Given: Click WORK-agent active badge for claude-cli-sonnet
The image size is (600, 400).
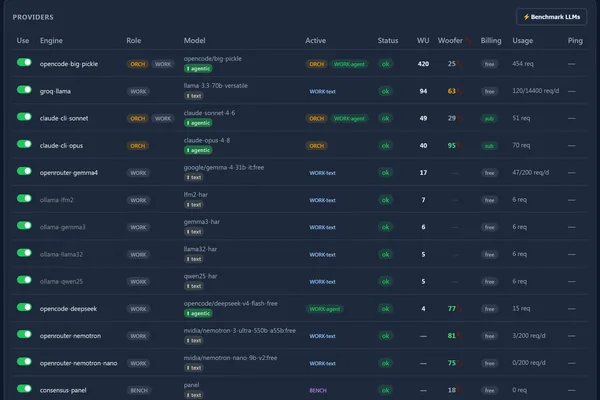Looking at the screenshot, I should point(349,119).
